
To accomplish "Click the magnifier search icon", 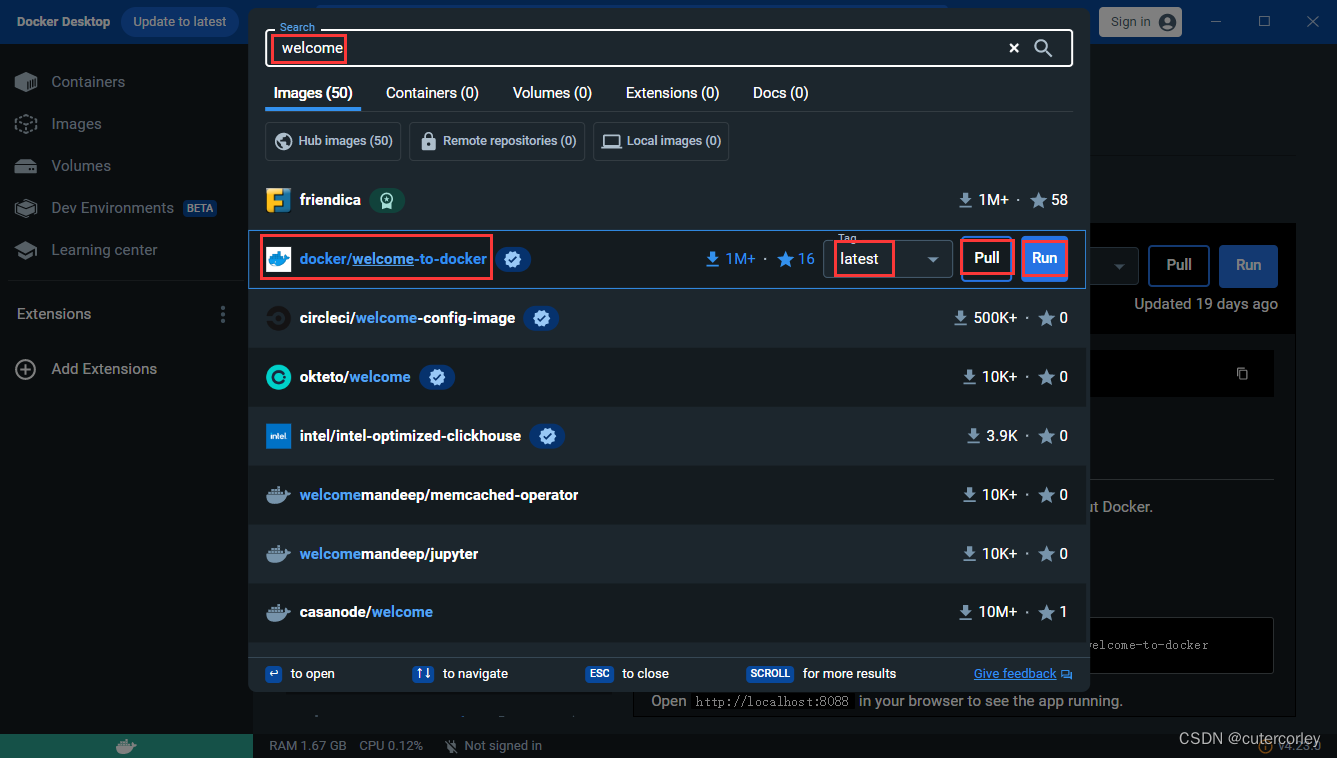I will tap(1043, 48).
